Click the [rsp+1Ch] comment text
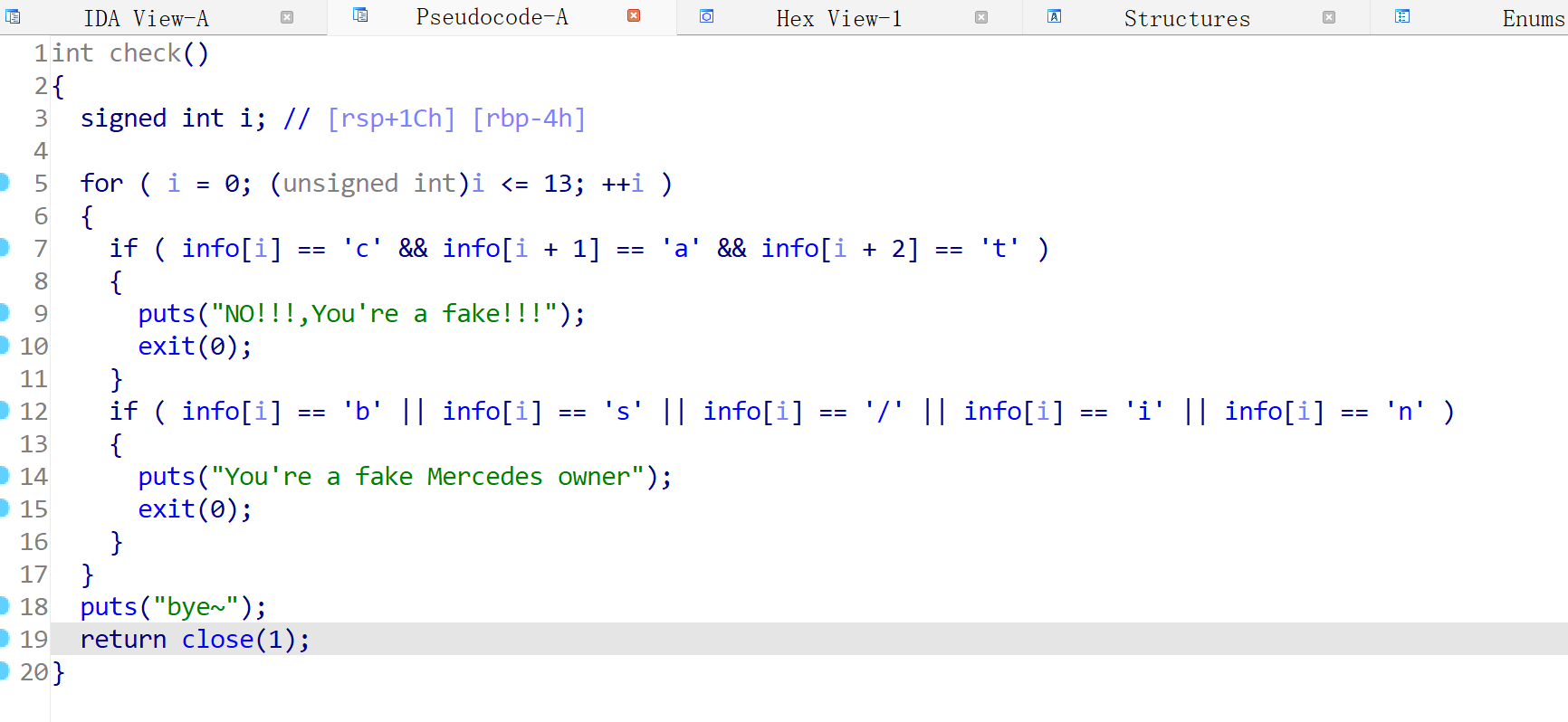This screenshot has height=722, width=1568. [x=391, y=119]
